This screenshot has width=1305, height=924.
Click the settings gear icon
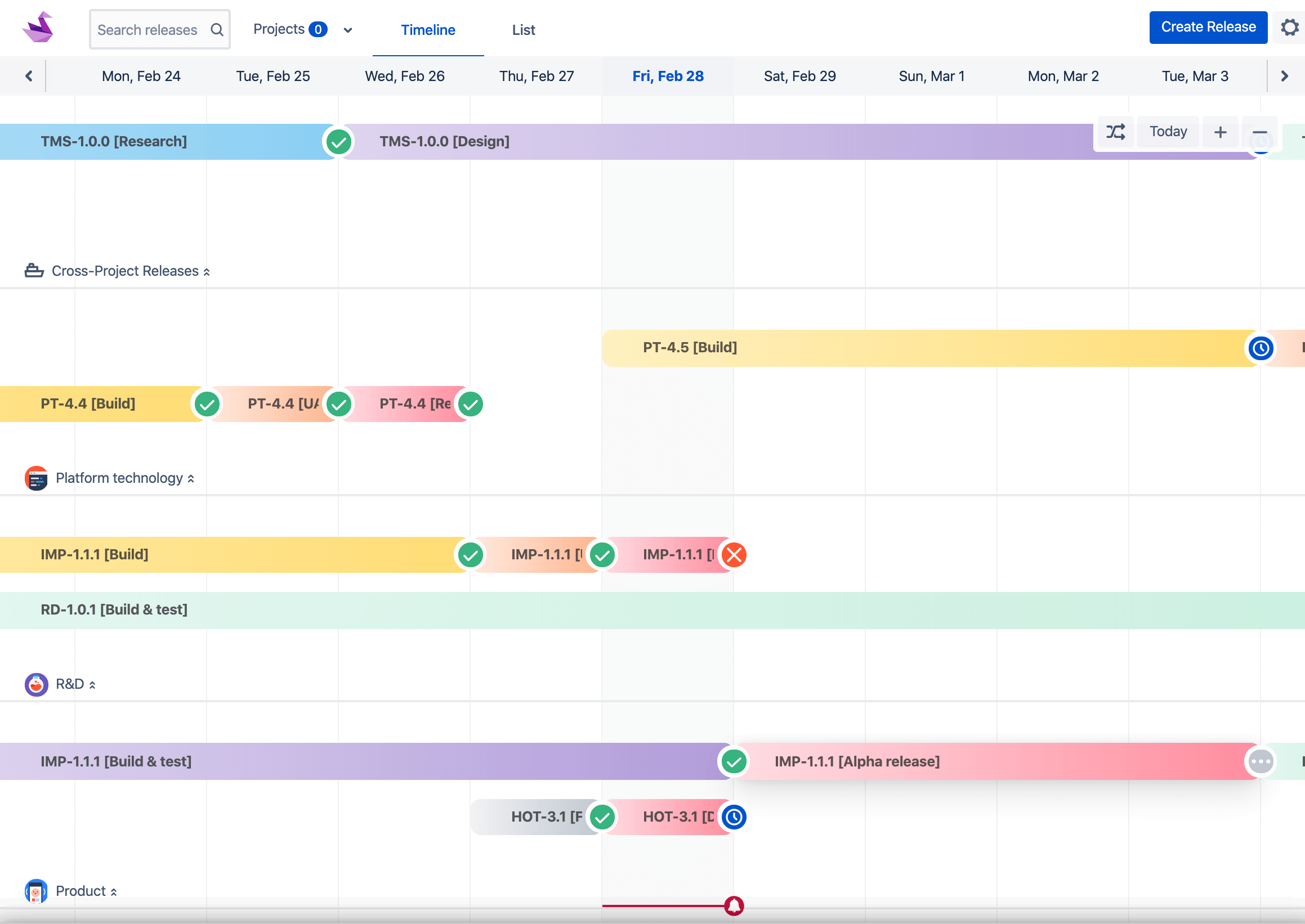(1290, 27)
